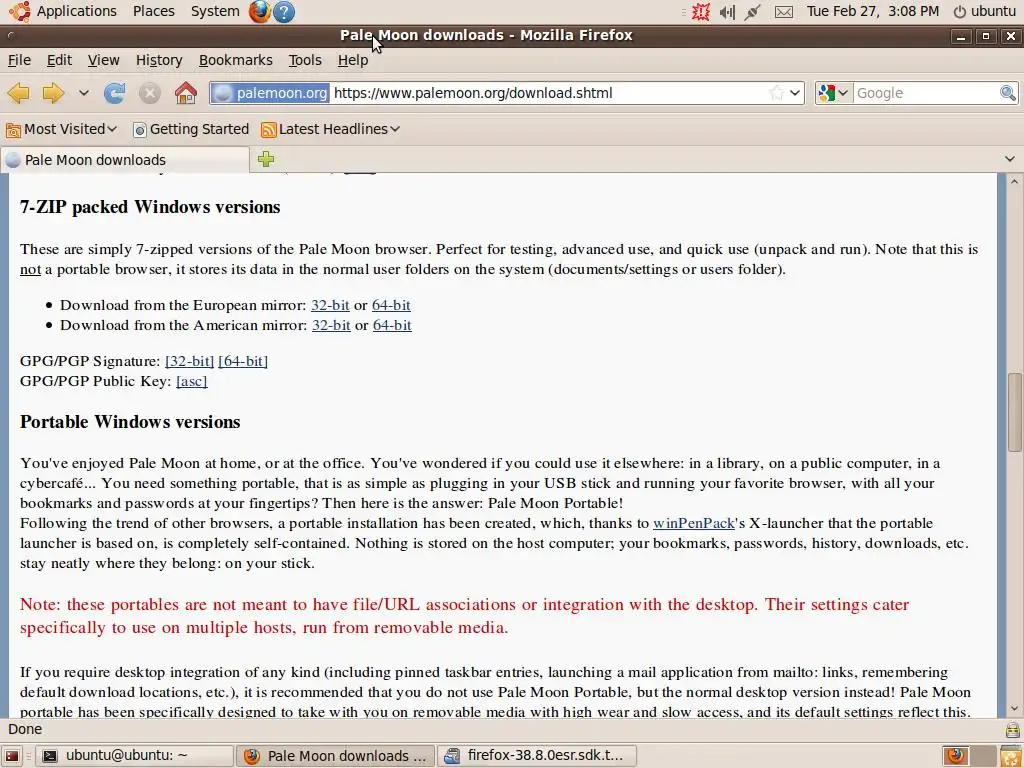Open the History menu

point(159,60)
